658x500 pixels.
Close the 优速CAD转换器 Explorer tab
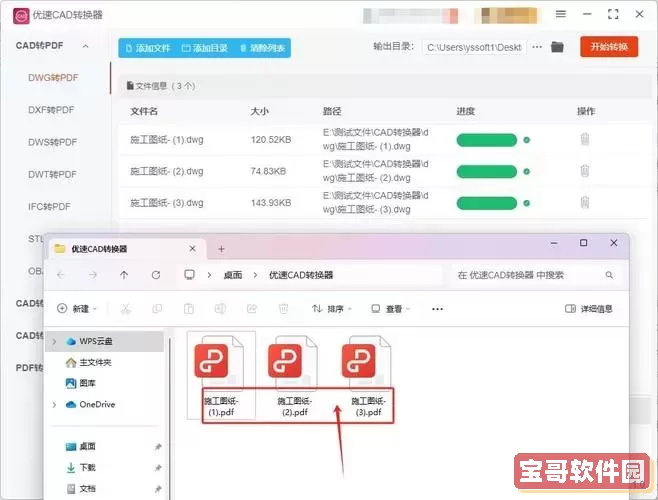tap(192, 249)
